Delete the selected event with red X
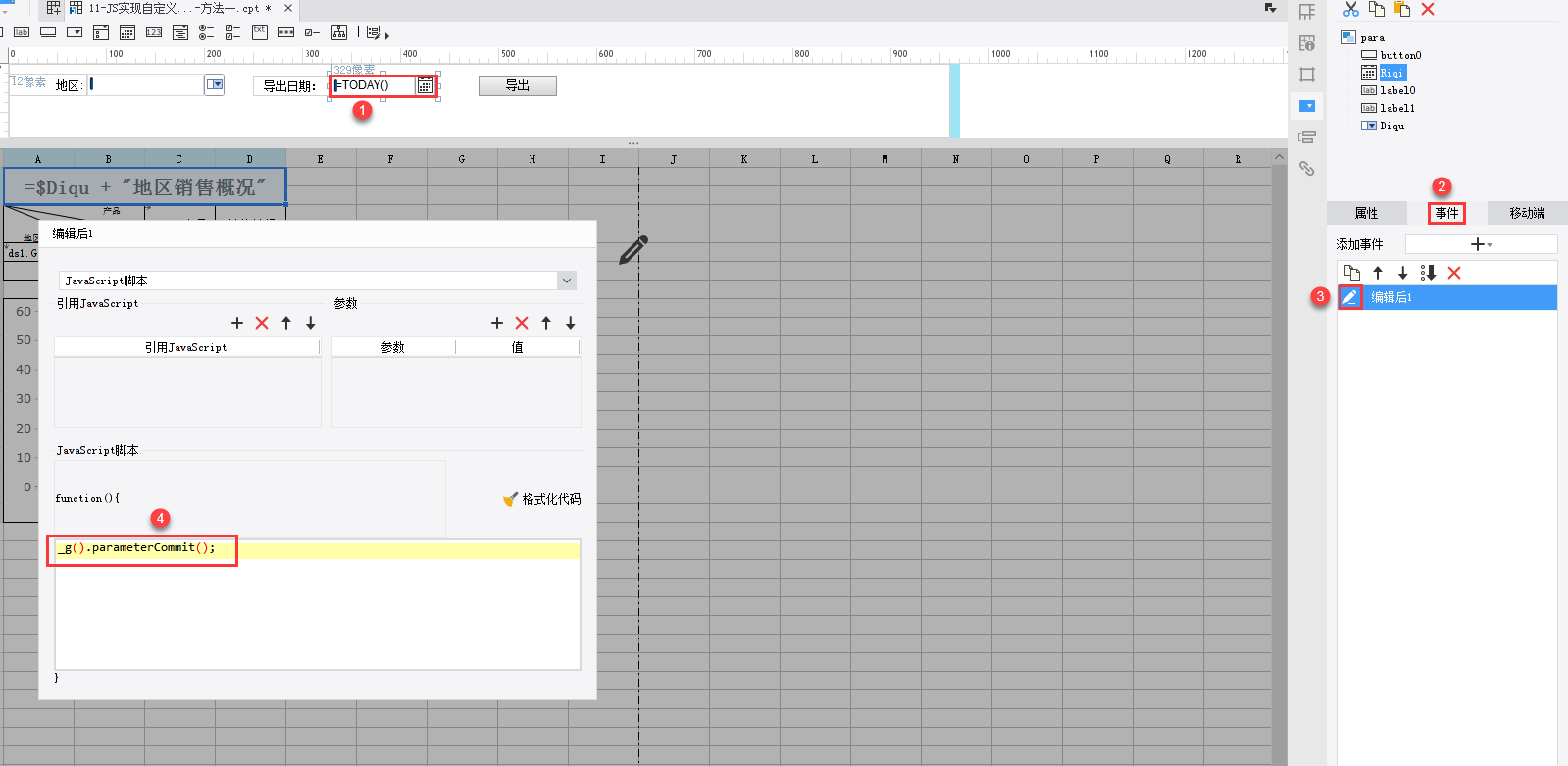 point(1454,273)
